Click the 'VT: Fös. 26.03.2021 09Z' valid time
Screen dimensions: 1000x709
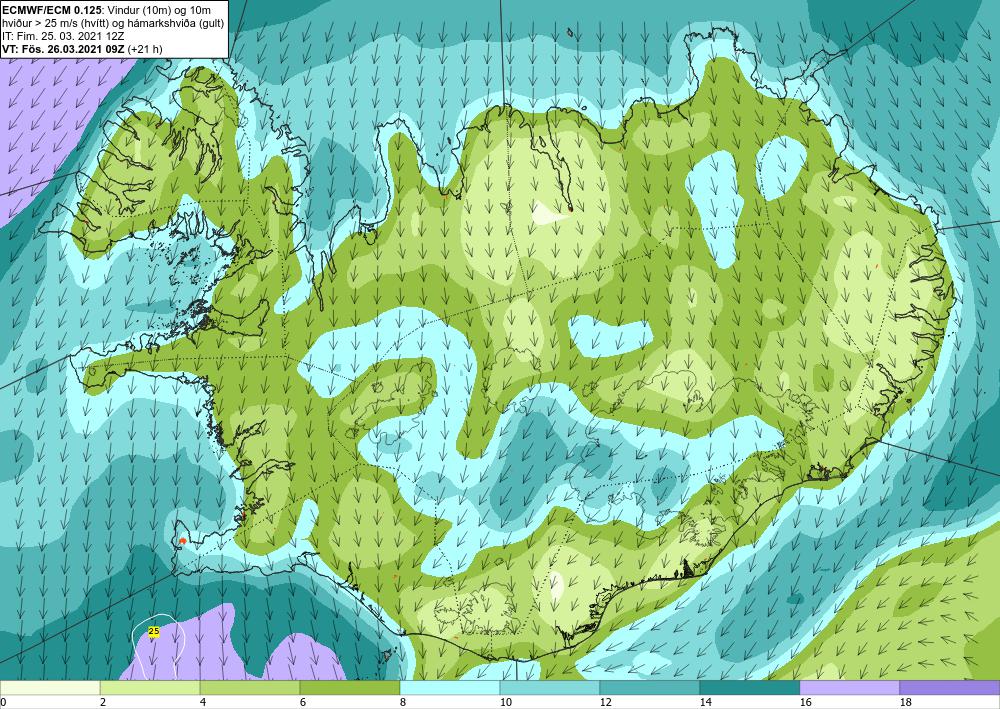click(64, 49)
